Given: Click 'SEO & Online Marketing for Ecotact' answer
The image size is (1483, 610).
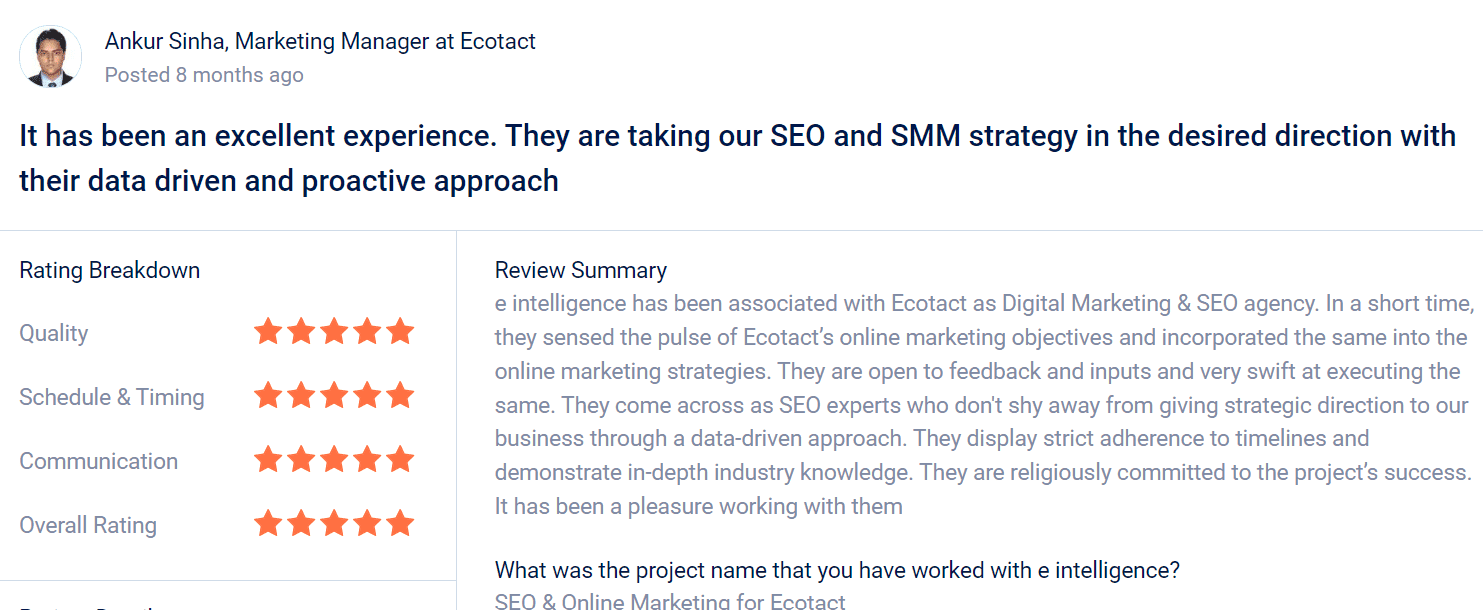Looking at the screenshot, I should pos(670,601).
